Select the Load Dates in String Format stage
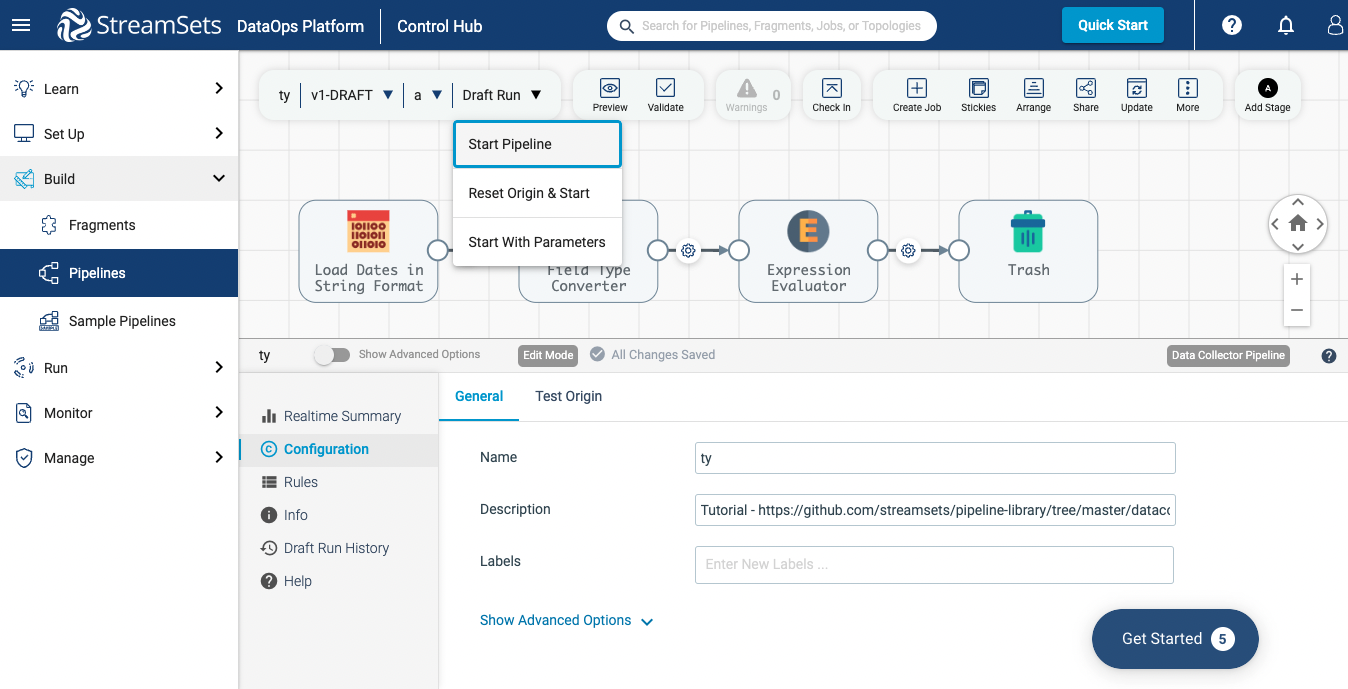 pyautogui.click(x=368, y=251)
